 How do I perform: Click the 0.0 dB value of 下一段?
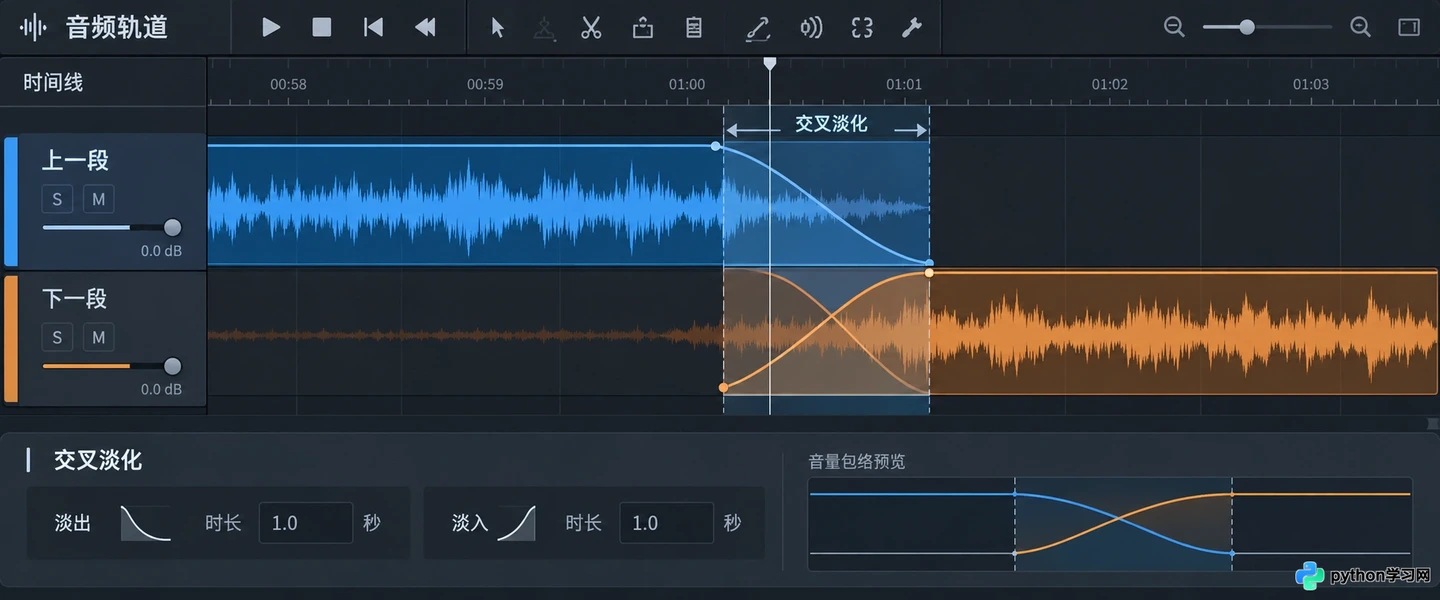[161, 389]
